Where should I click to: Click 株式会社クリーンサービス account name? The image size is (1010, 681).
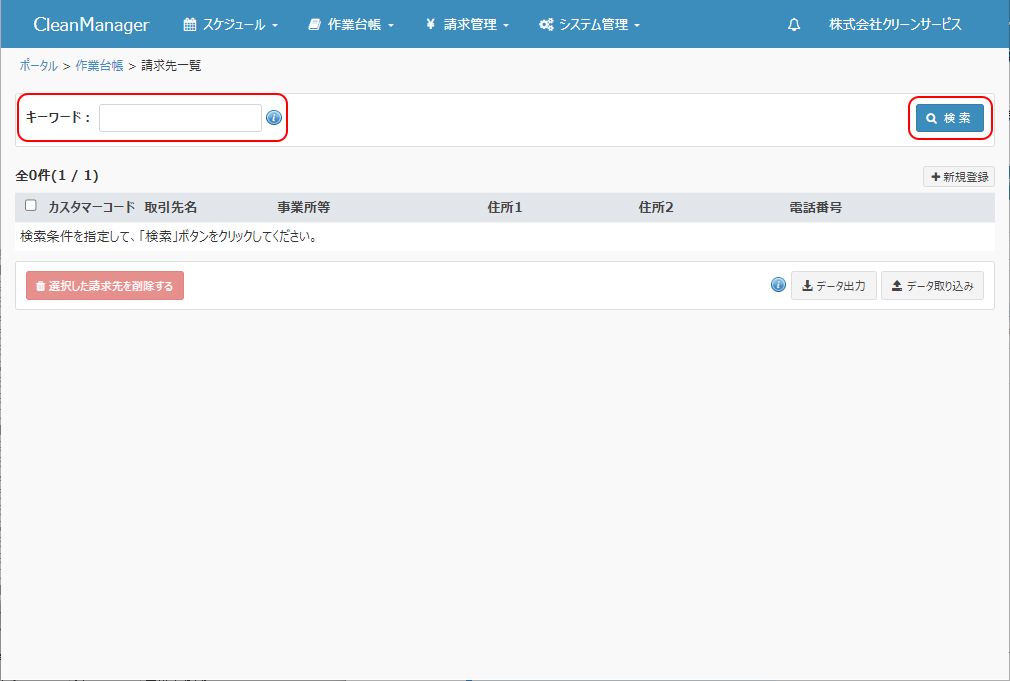coord(895,25)
